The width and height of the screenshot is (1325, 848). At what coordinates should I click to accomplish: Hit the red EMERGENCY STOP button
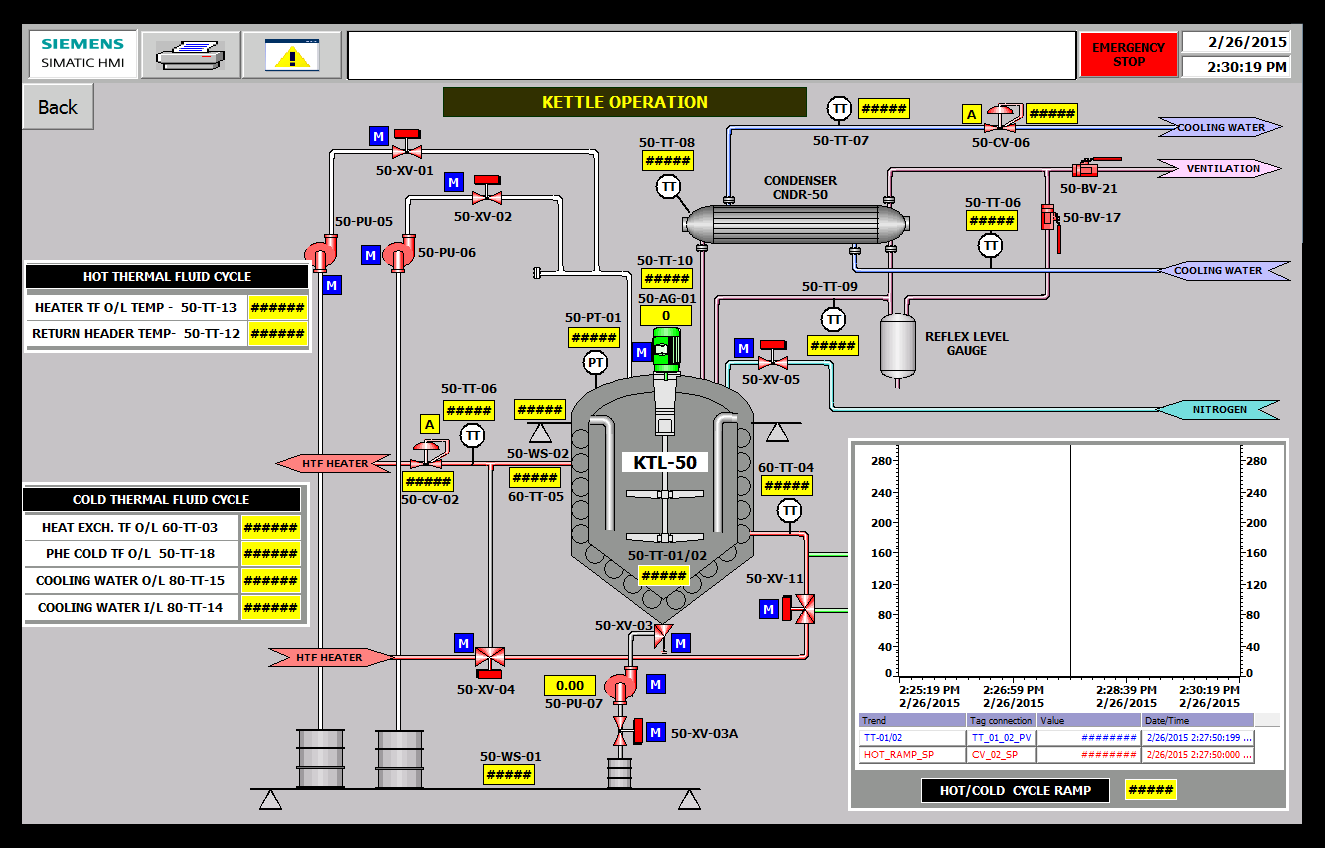coord(1128,54)
